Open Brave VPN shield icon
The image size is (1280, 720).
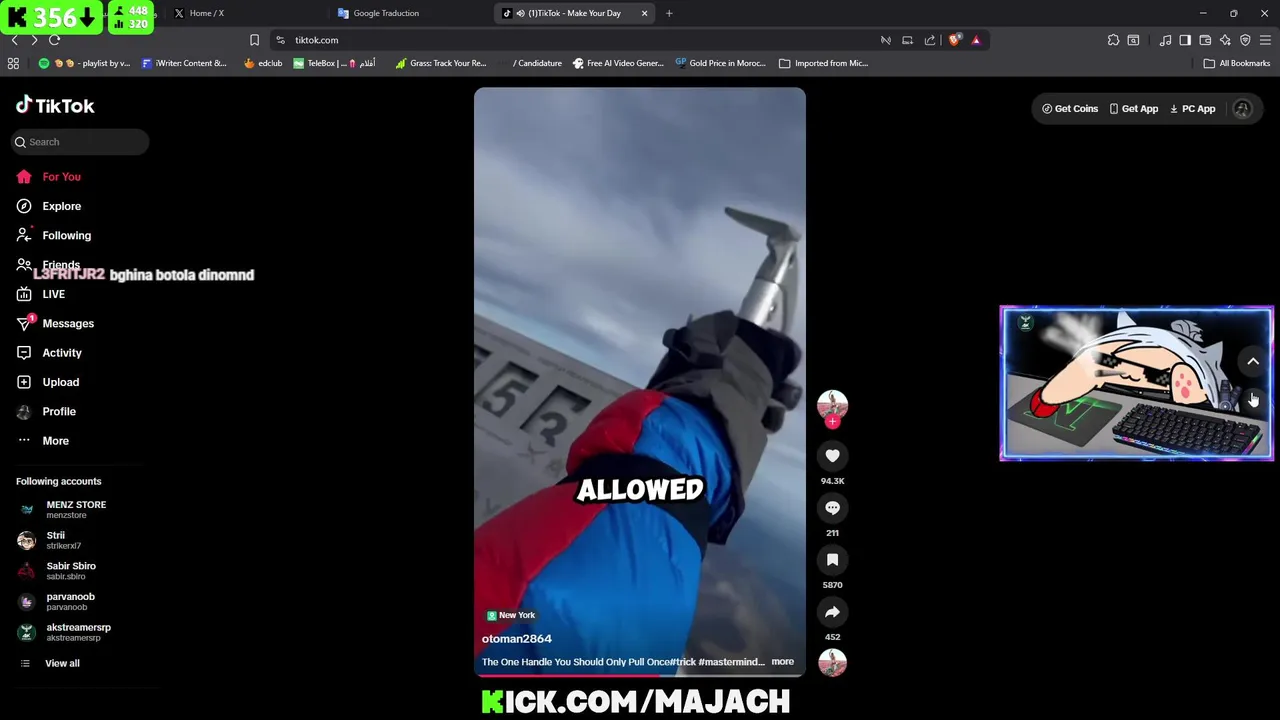1245,40
